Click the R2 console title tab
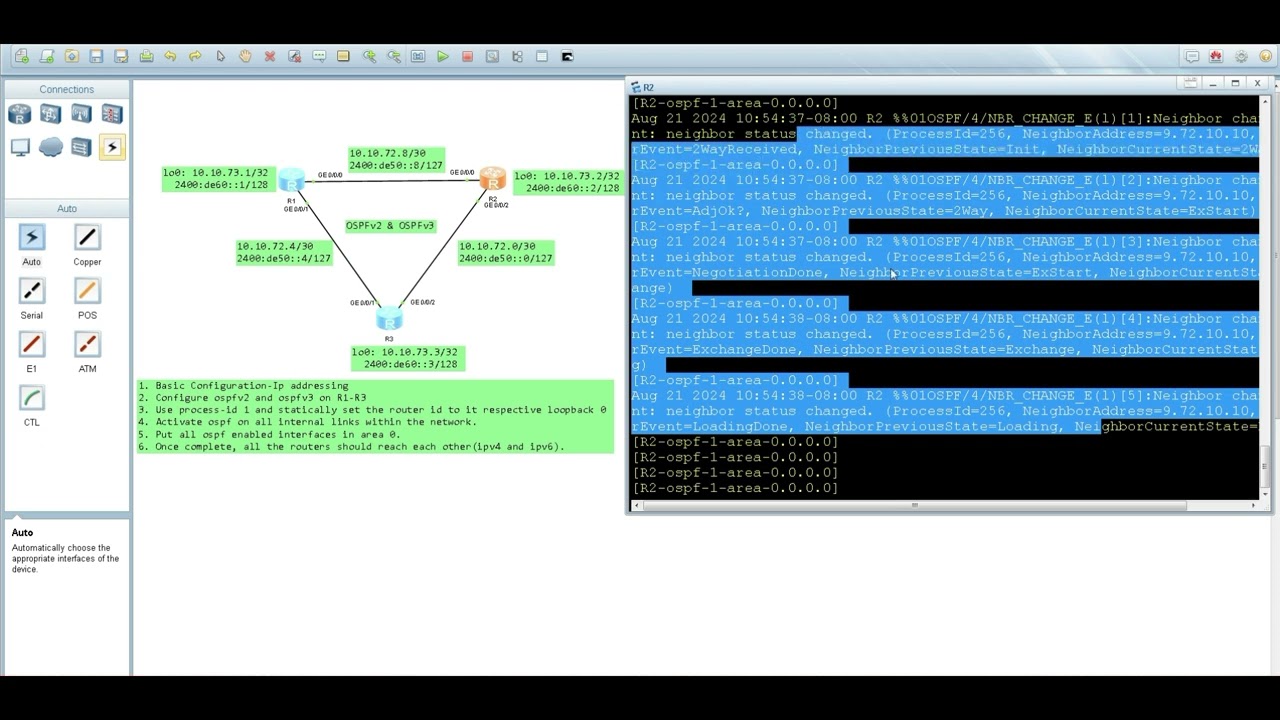This screenshot has width=1280, height=720. (x=643, y=87)
